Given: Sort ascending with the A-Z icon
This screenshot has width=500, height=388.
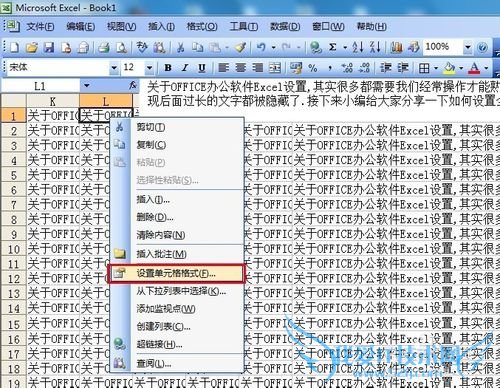Looking at the screenshot, I should pos(358,48).
